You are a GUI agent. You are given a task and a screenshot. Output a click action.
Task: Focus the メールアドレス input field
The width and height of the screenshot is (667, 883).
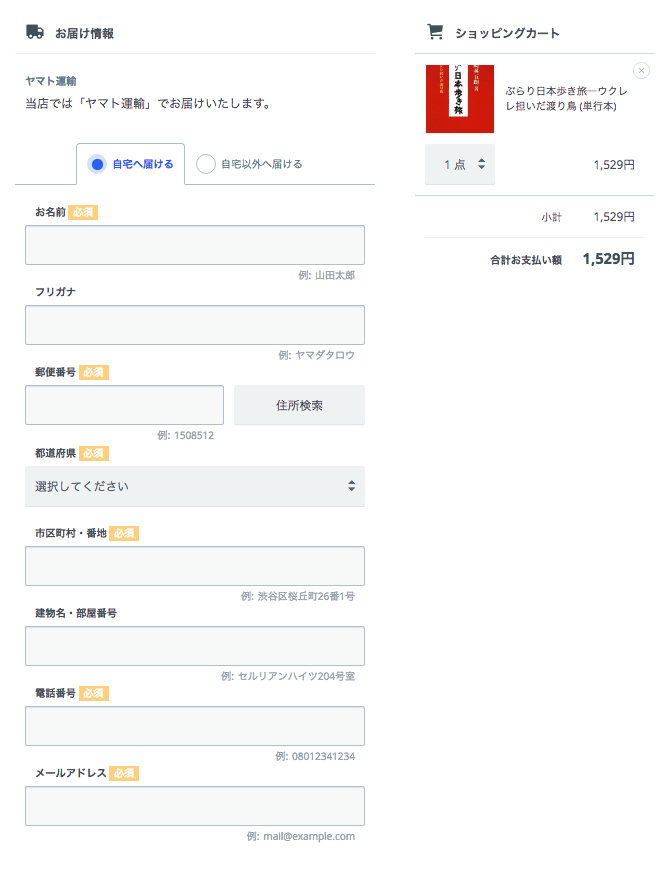coord(195,806)
